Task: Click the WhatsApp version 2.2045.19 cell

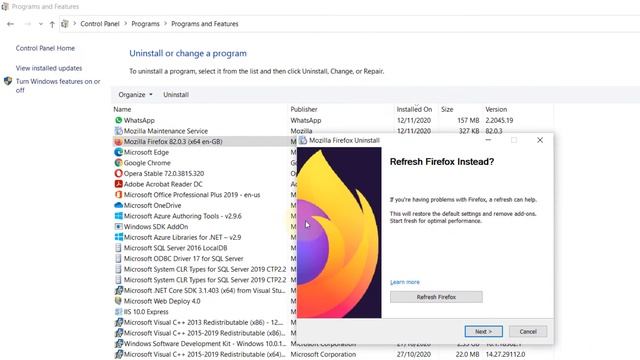Action: [499, 120]
